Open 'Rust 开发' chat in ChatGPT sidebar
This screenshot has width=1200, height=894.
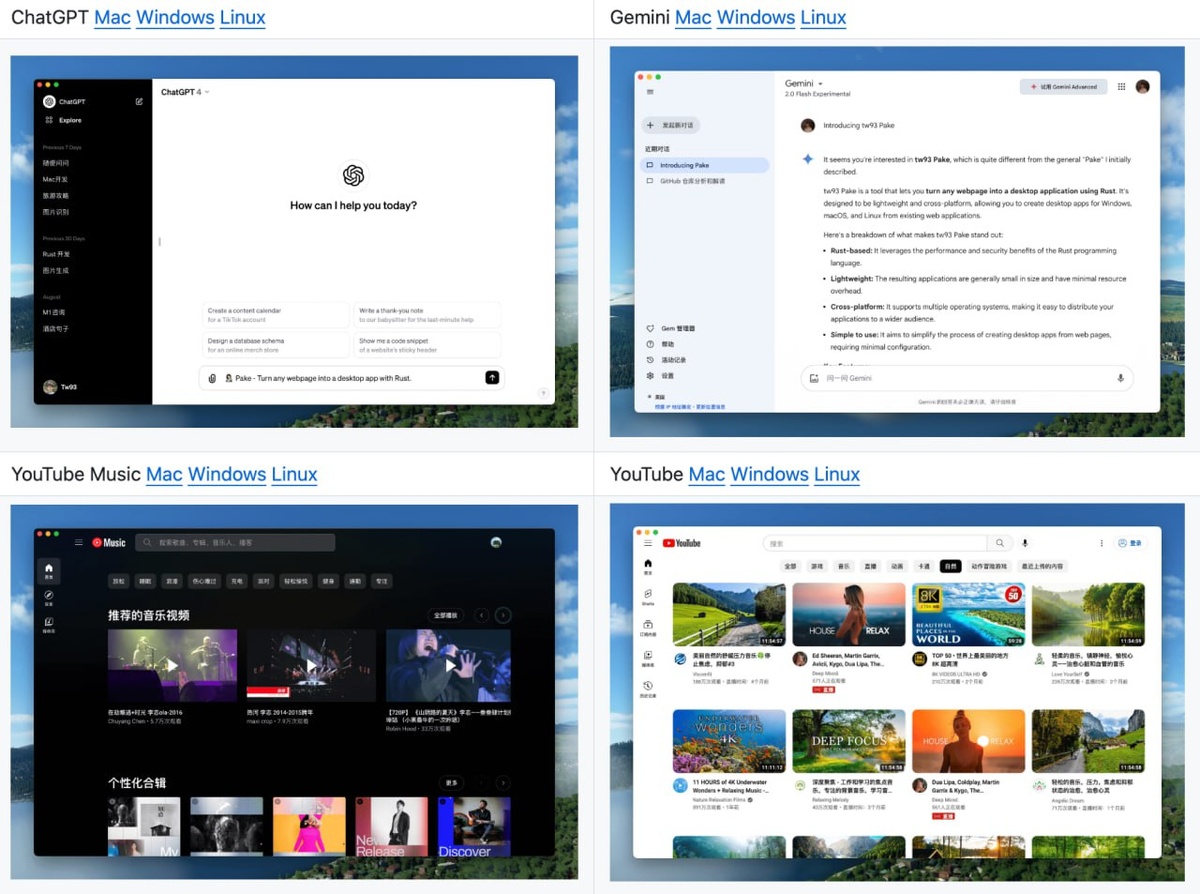click(56, 254)
